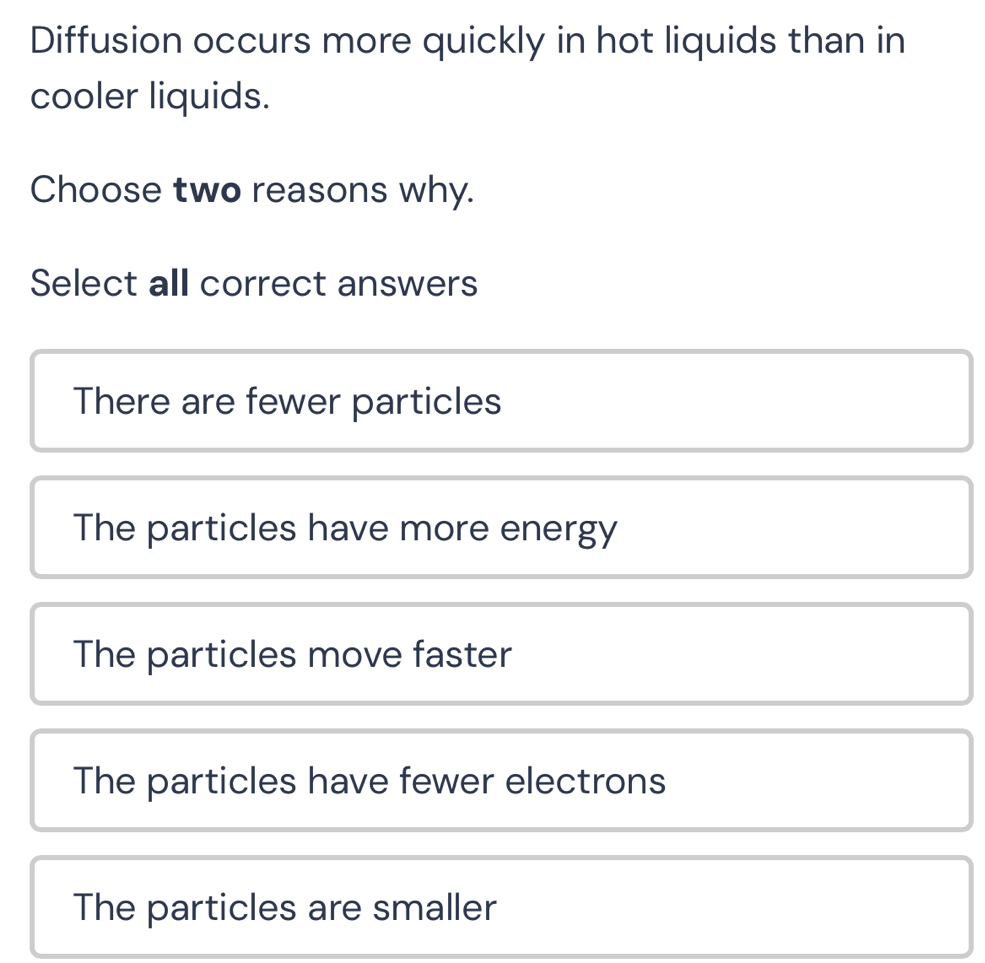
Task: Click the 'Choose two reasons why.' prompt
Action: point(252,188)
